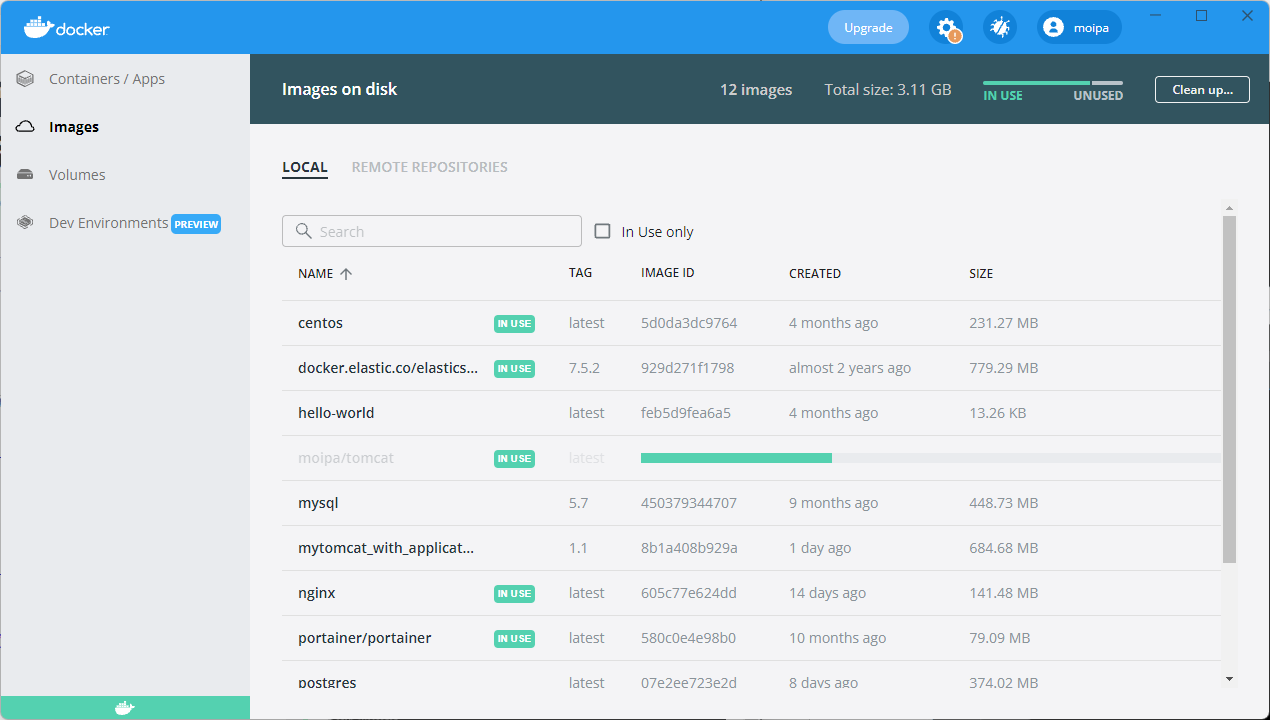Click the IN USE badge on the centos row
Screen dimensions: 1270x720
pyautogui.click(x=514, y=324)
